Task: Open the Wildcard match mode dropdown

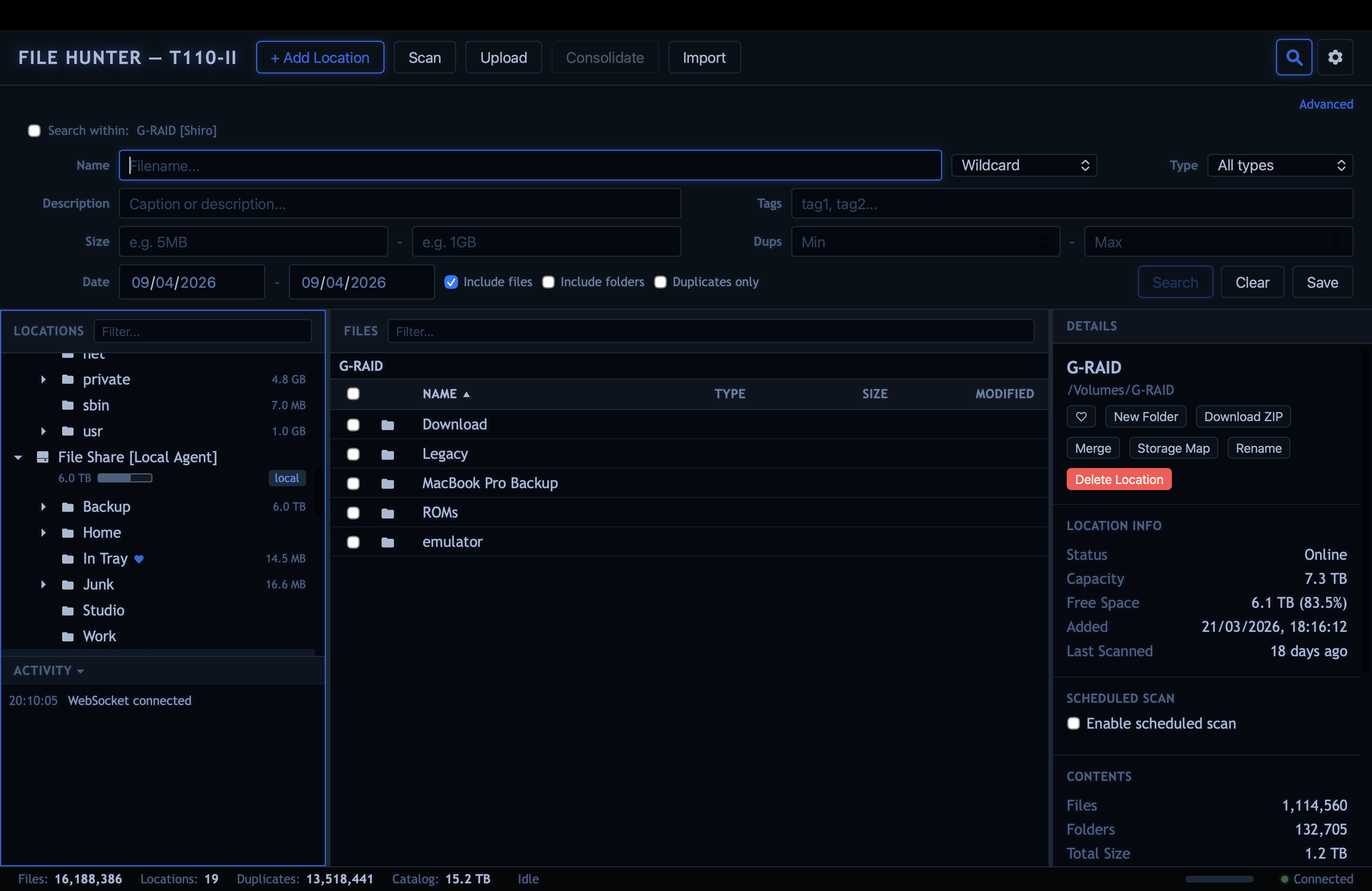Action: click(x=1024, y=165)
